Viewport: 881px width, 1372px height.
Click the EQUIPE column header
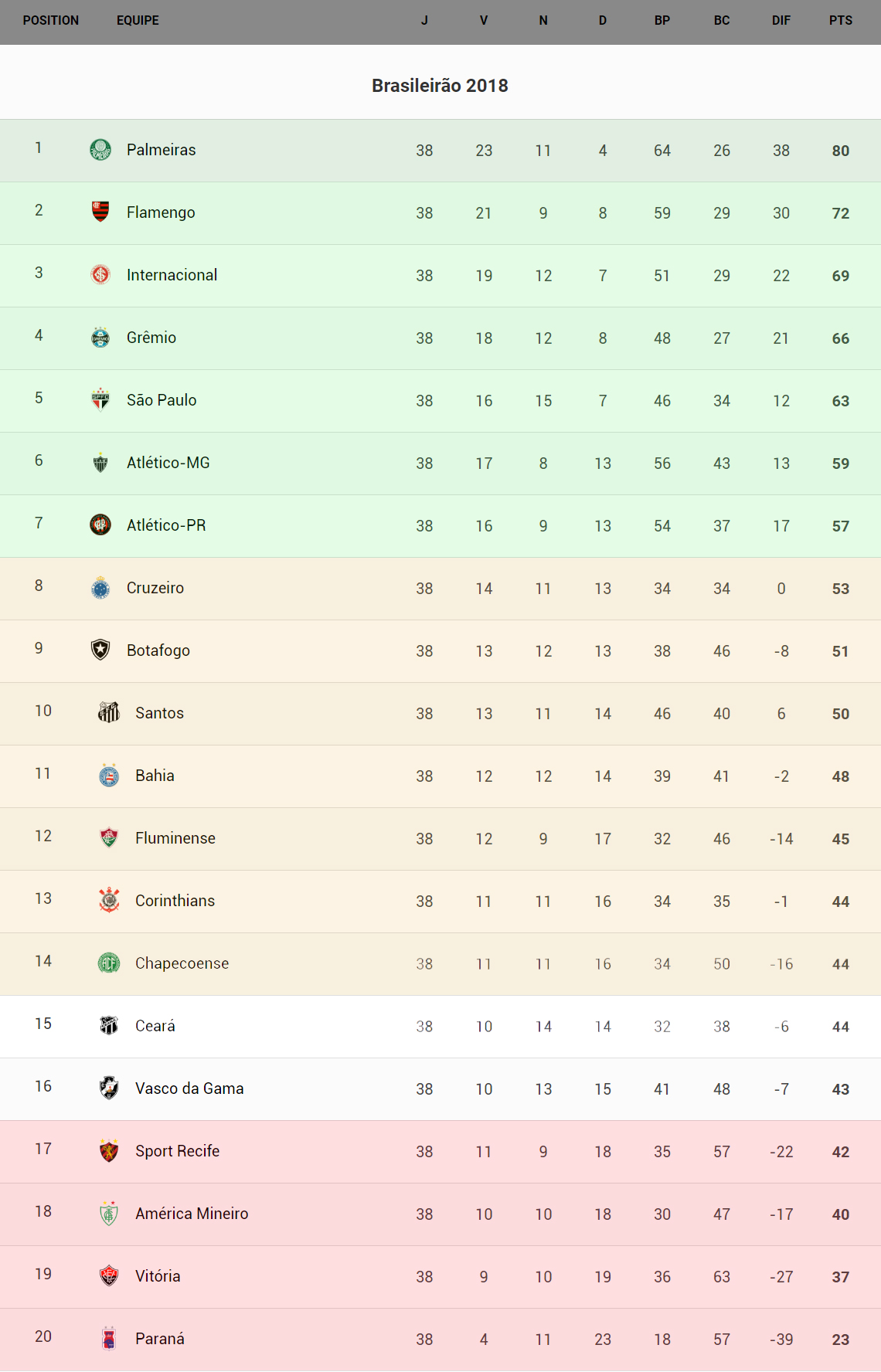[x=138, y=21]
